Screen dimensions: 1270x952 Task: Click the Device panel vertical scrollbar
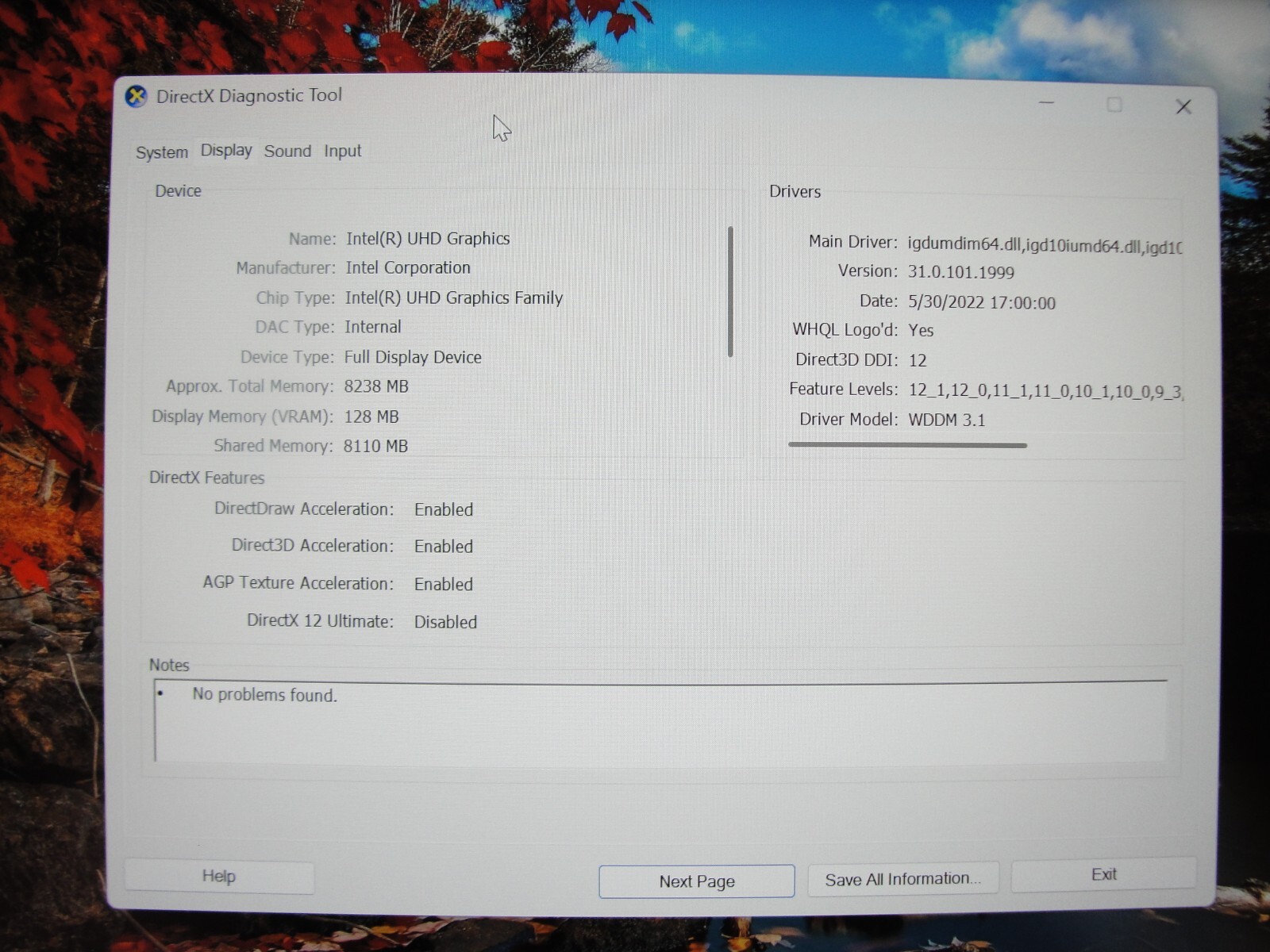pos(730,292)
